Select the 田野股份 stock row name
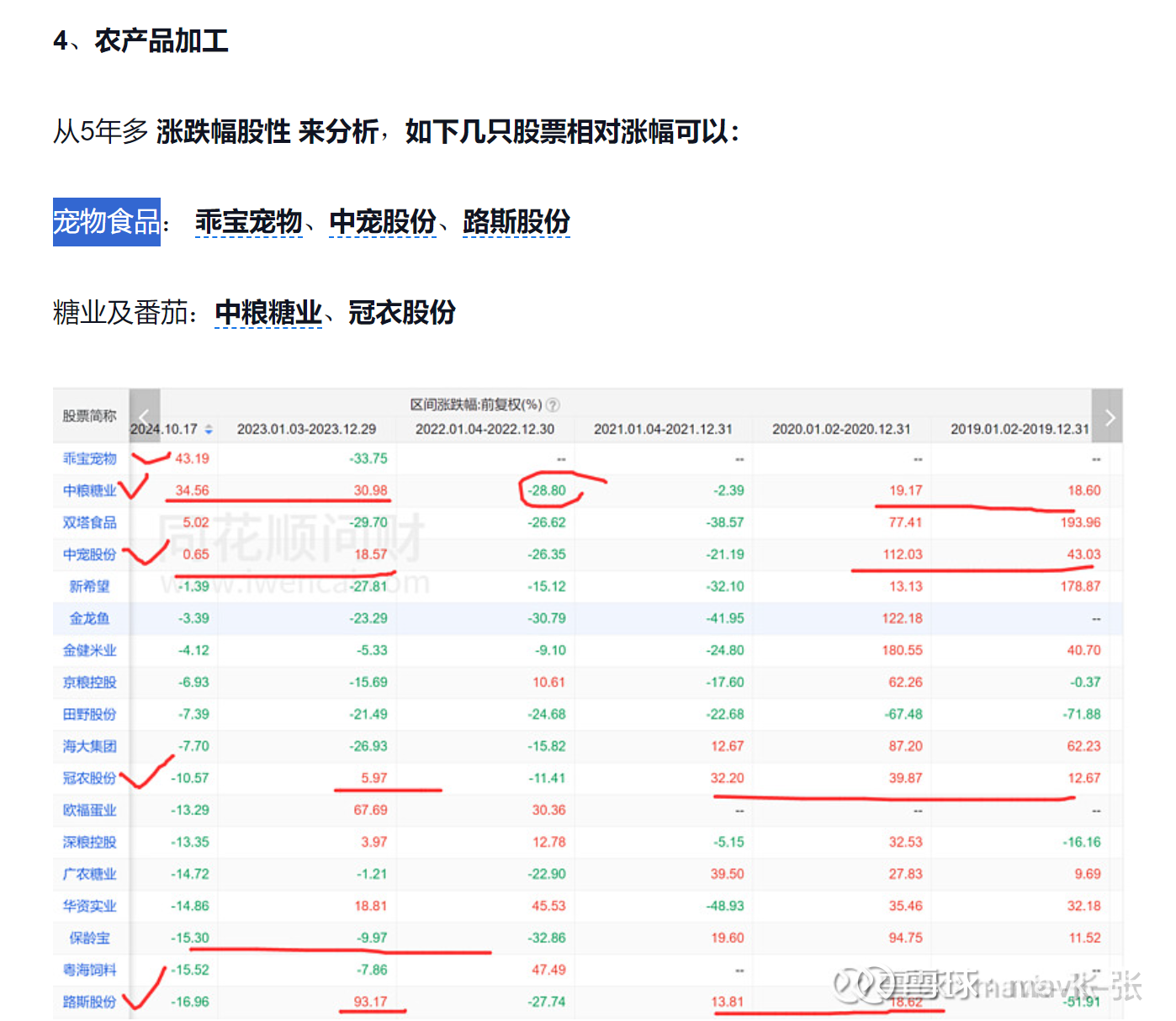Viewport: 1176px width, 1021px height. click(x=90, y=714)
